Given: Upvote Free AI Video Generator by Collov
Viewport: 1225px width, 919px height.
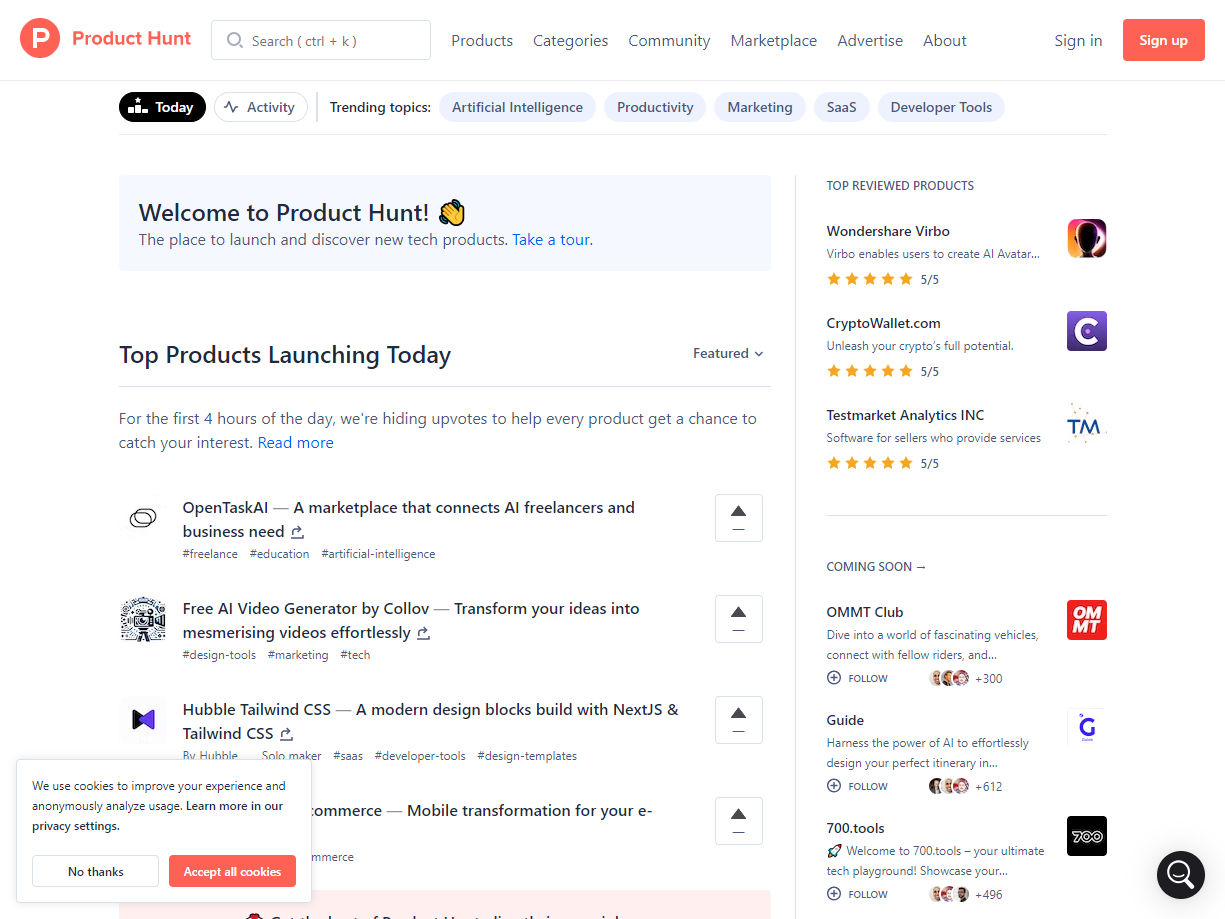Looking at the screenshot, I should [x=738, y=618].
